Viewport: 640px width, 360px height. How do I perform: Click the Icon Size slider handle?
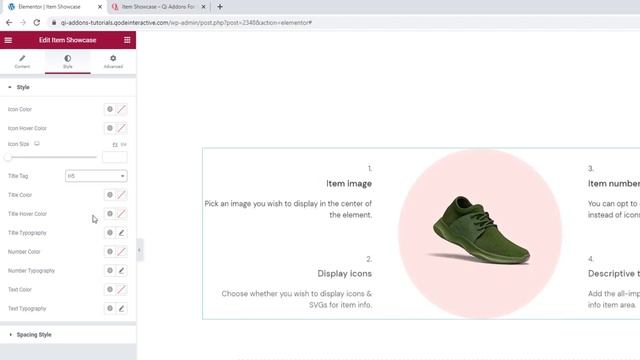tap(8, 157)
